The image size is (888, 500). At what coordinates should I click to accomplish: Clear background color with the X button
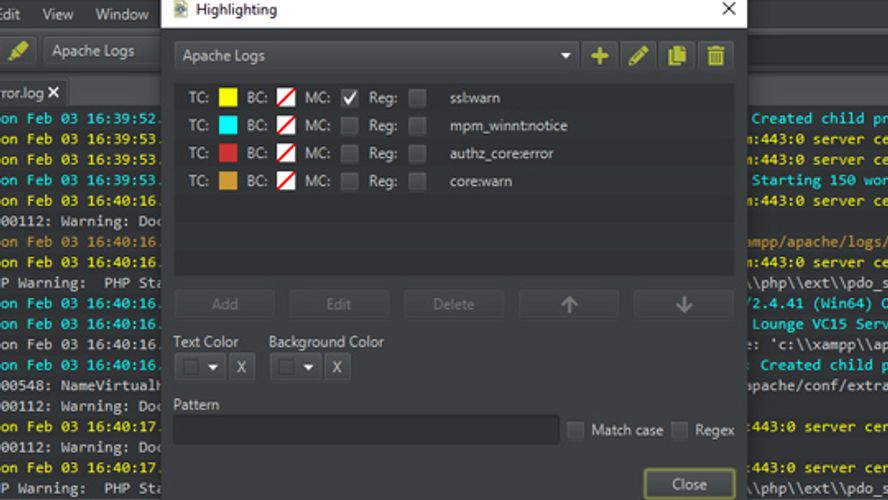click(x=337, y=367)
